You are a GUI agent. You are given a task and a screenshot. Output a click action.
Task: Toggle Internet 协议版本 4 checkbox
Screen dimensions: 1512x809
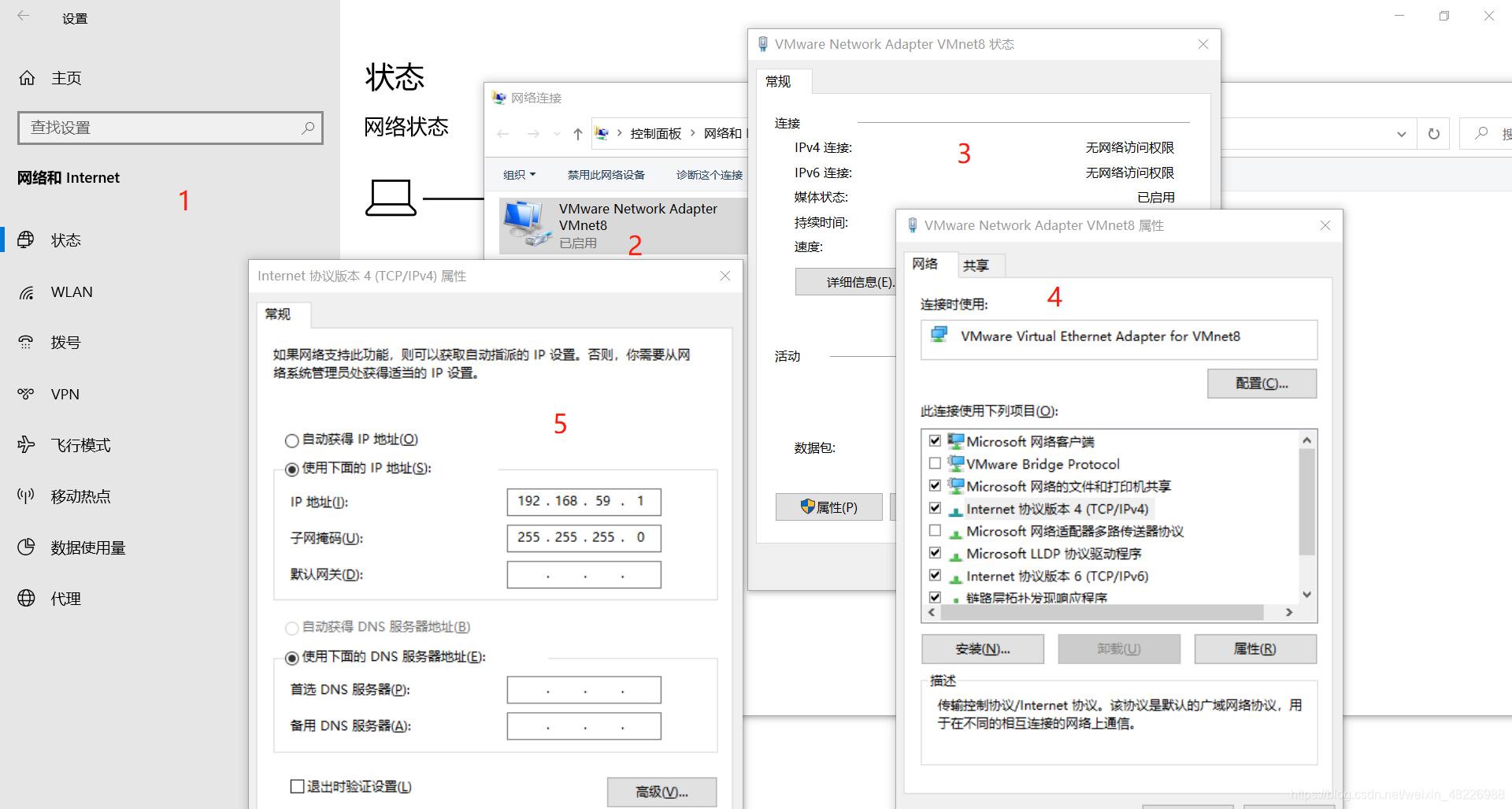click(x=935, y=508)
